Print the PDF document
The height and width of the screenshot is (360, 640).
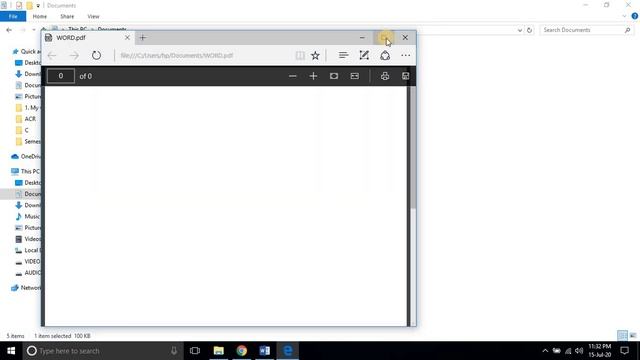coord(385,76)
